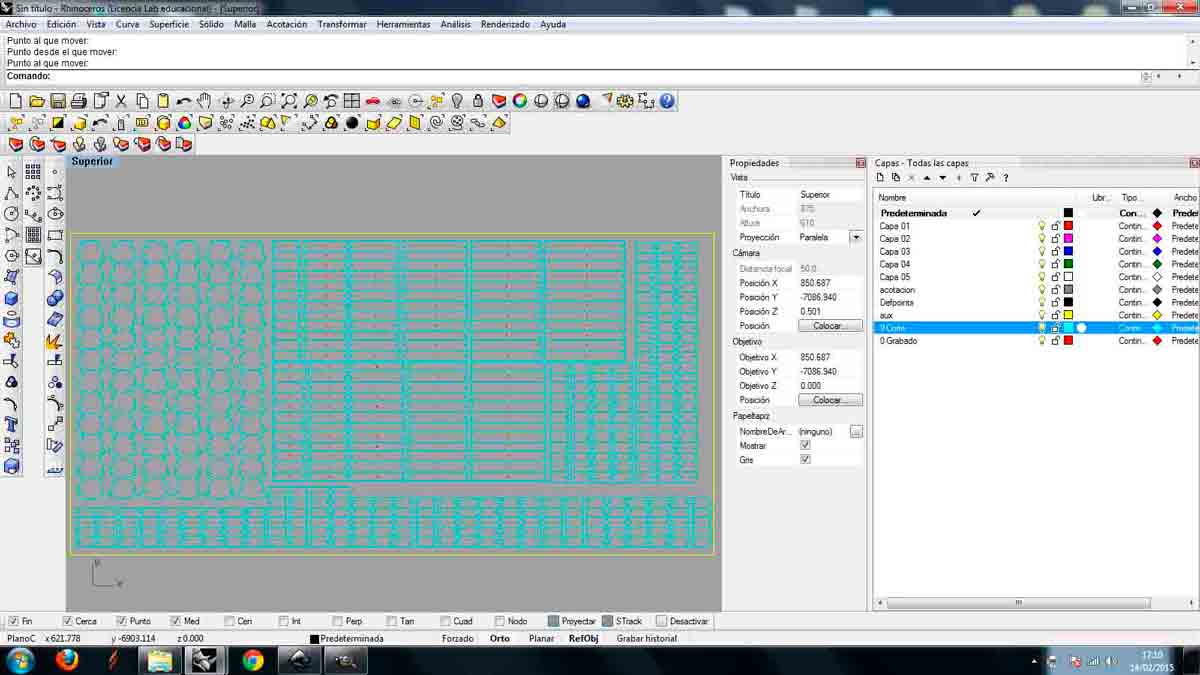Click the red car icon in toolbar
The image size is (1200, 675).
point(373,101)
